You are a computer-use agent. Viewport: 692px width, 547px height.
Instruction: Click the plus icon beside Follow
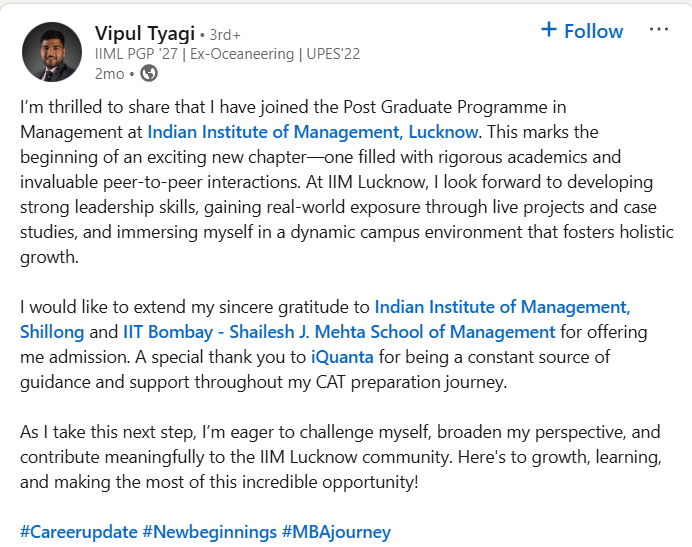pos(548,30)
